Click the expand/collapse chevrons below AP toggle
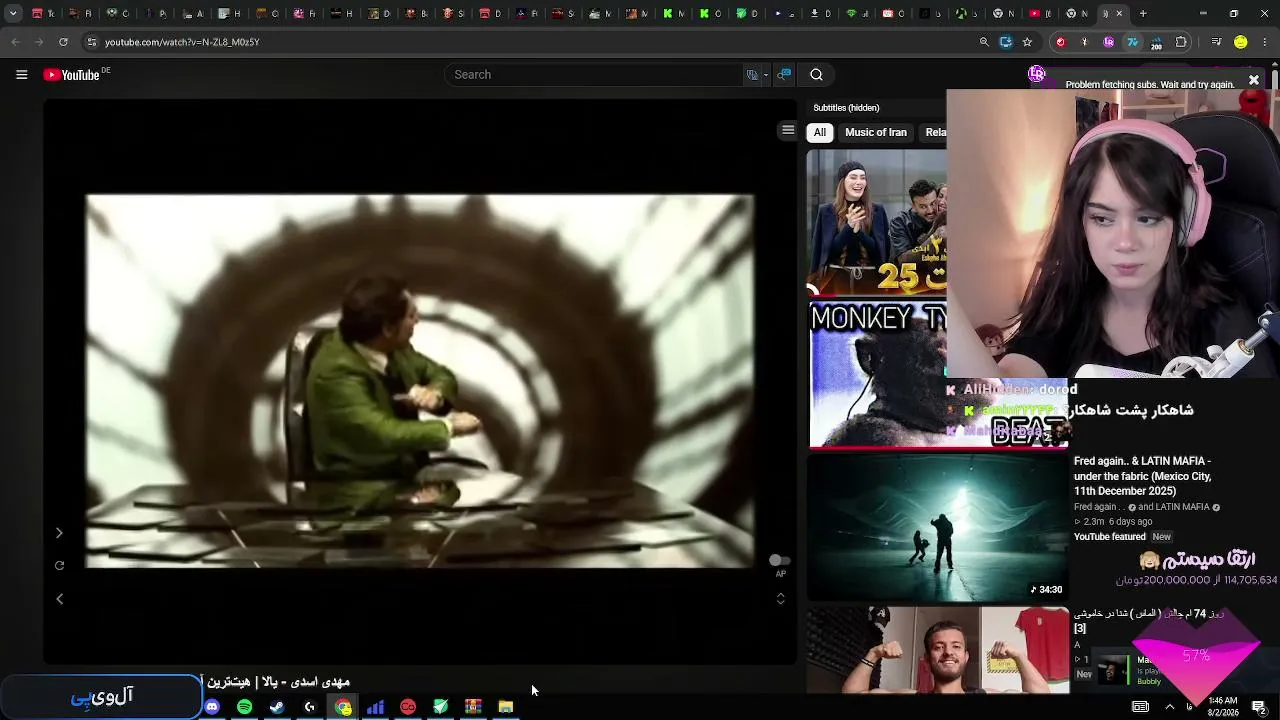 click(780, 598)
